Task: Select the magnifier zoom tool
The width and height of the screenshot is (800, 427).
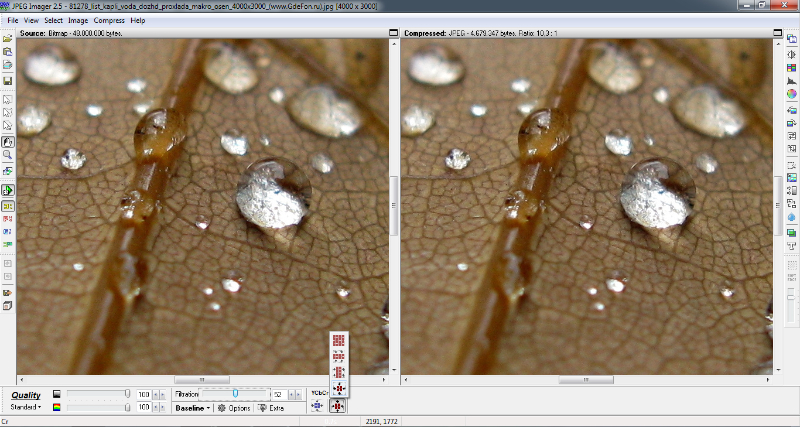Action: pyautogui.click(x=8, y=155)
